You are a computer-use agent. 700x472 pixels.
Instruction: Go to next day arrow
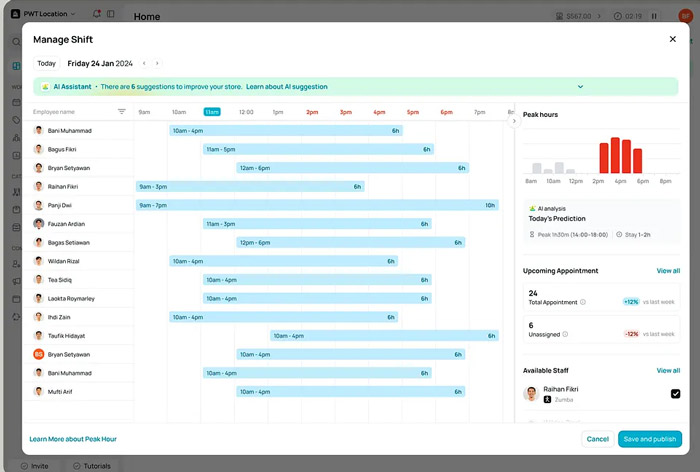(157, 63)
